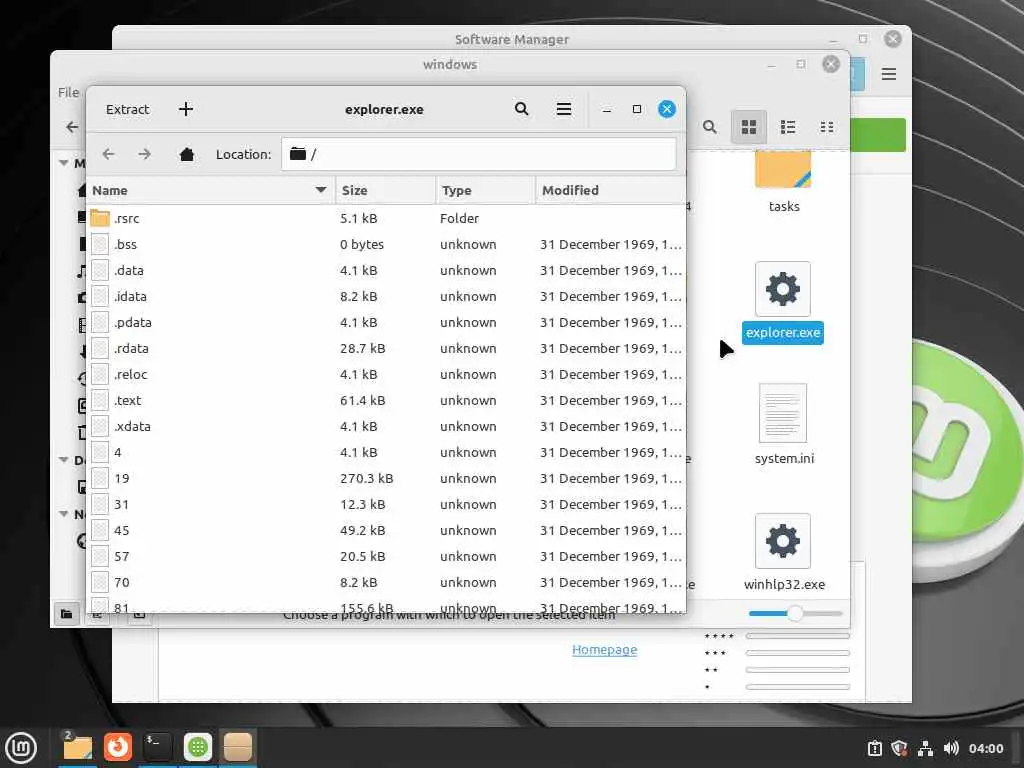Select the .data file entry

[386, 270]
